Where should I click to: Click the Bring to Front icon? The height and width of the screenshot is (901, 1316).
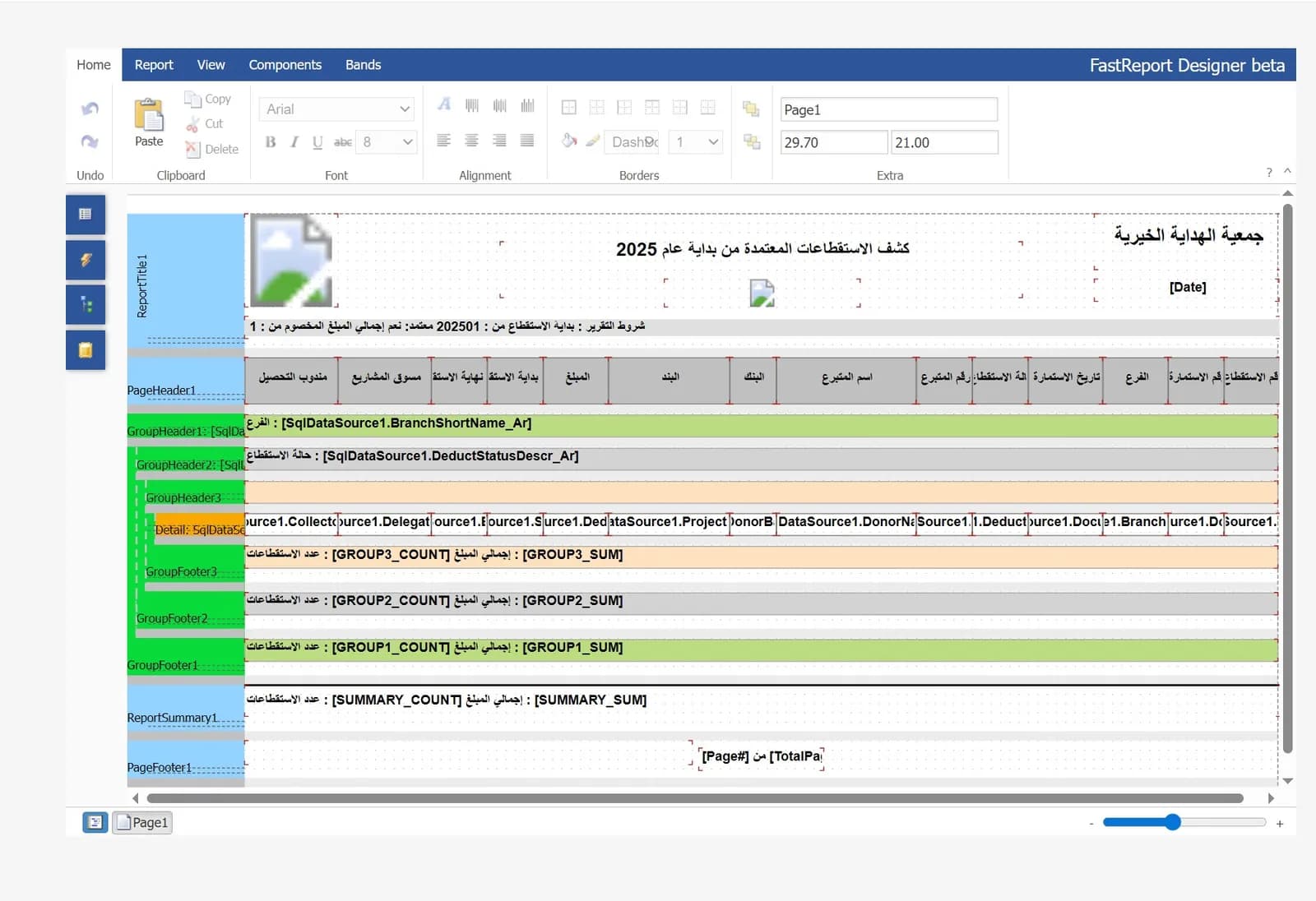click(x=751, y=109)
